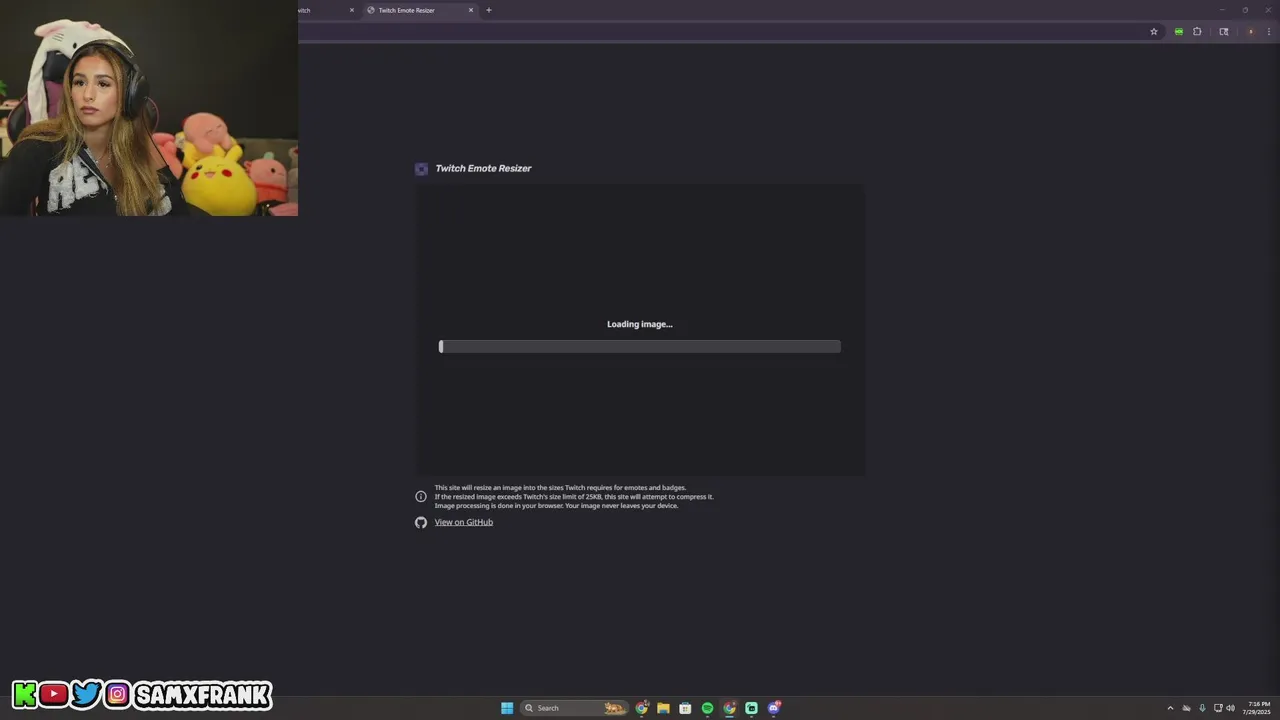Open the volume speaker tray icon
The height and width of the screenshot is (720, 1280).
coord(1230,708)
